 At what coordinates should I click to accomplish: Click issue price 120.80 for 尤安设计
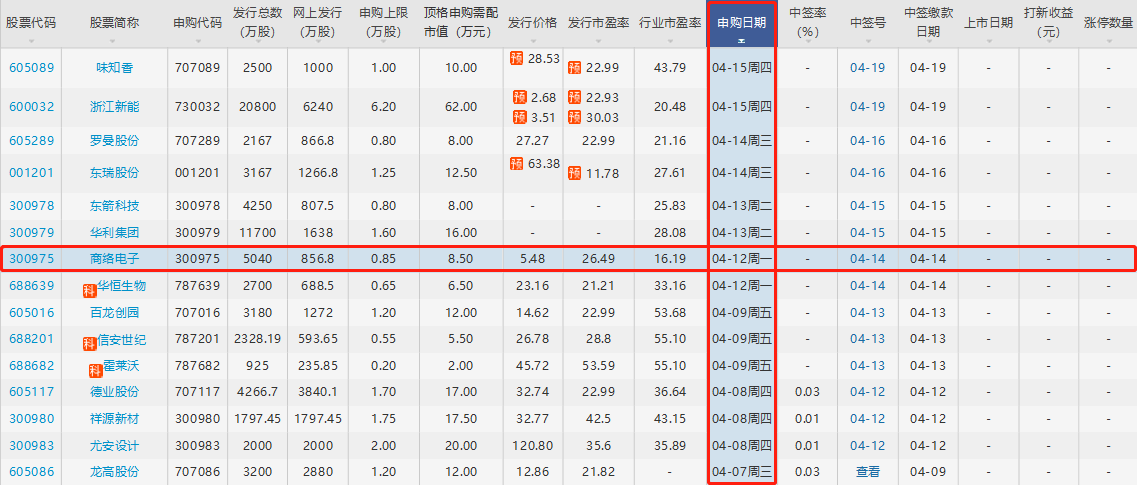click(532, 445)
